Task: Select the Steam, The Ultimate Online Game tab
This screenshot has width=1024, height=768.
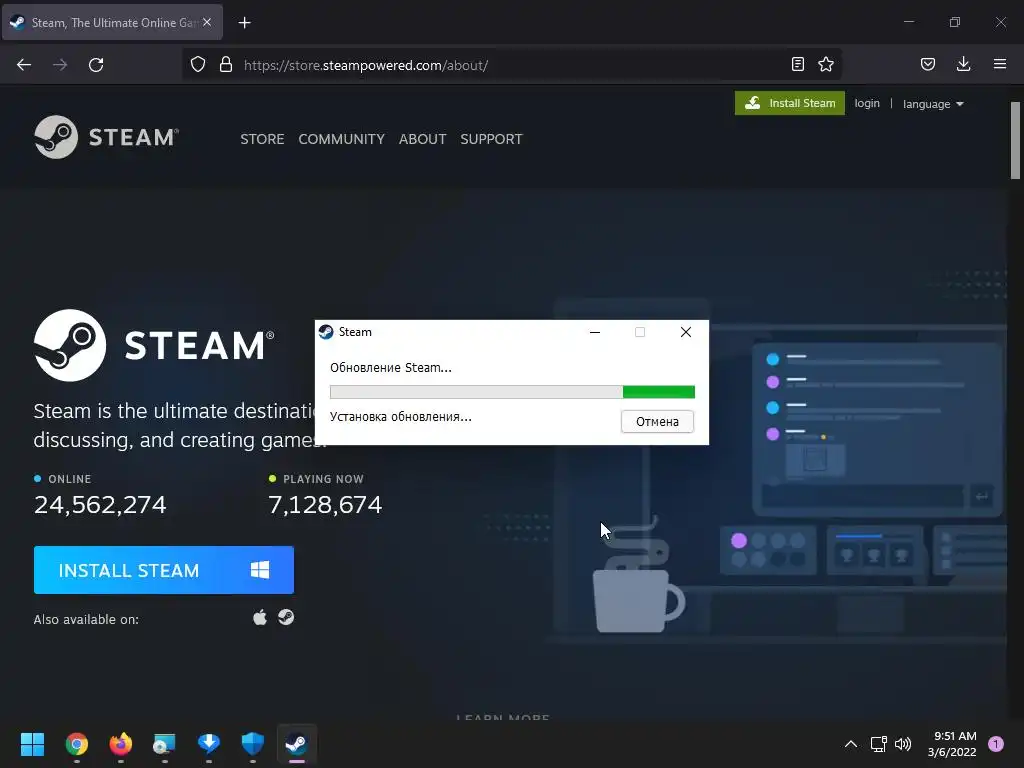Action: click(x=113, y=22)
